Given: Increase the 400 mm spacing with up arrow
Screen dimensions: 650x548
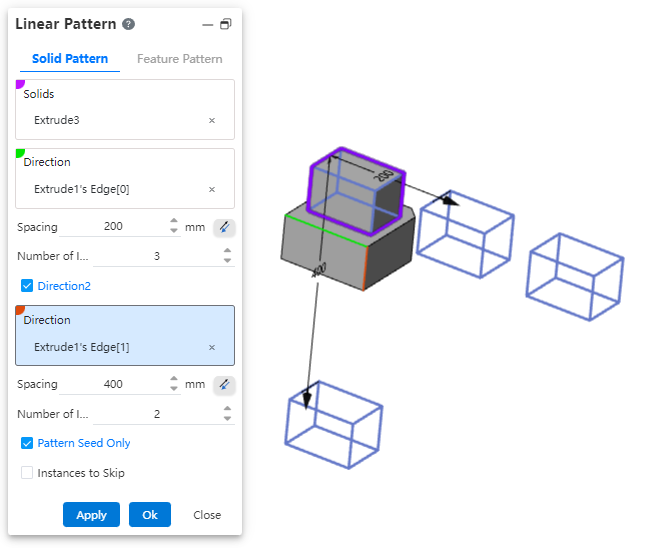Looking at the screenshot, I should click(x=174, y=379).
